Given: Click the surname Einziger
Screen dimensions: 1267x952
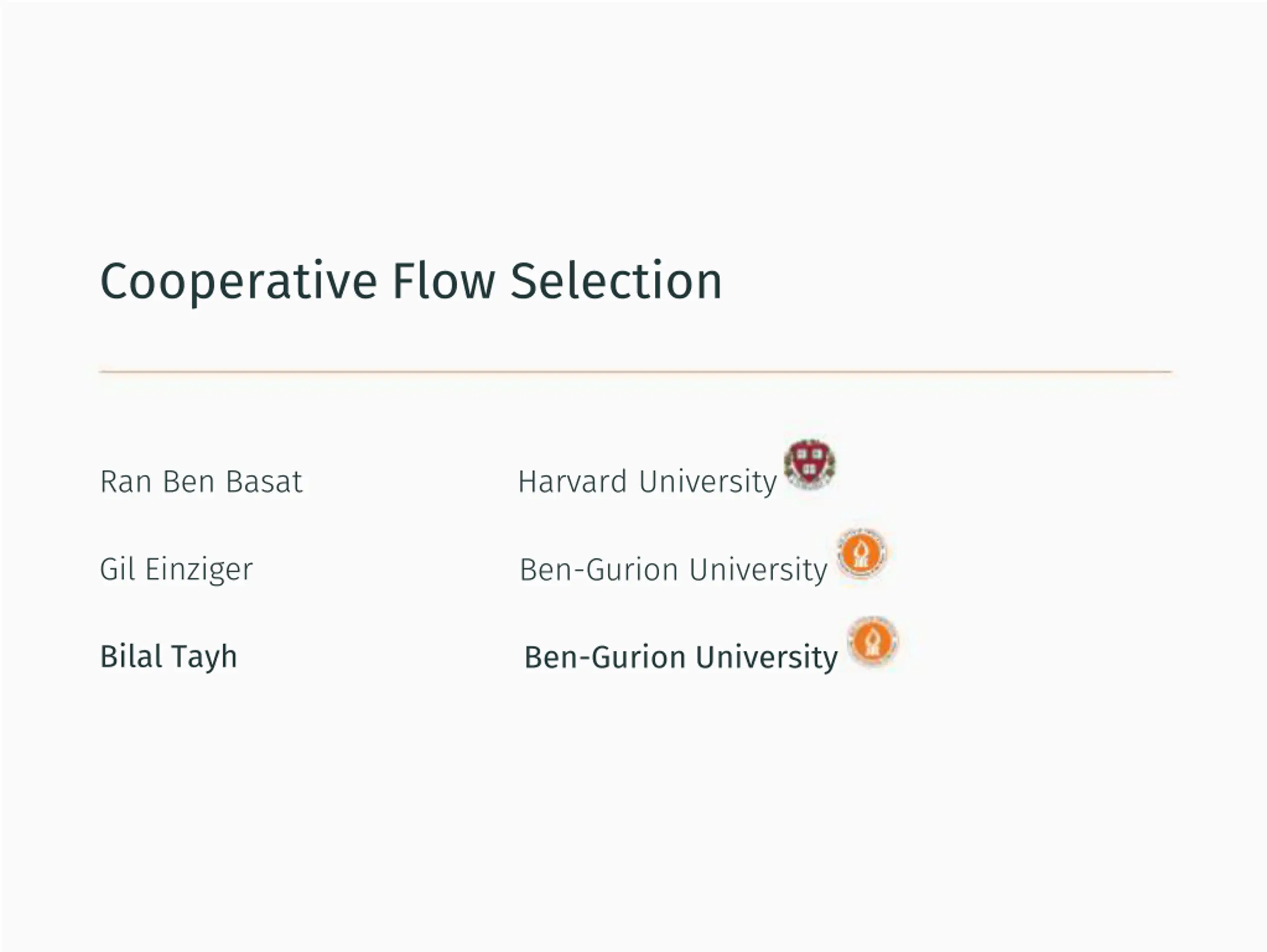Looking at the screenshot, I should coord(199,570).
